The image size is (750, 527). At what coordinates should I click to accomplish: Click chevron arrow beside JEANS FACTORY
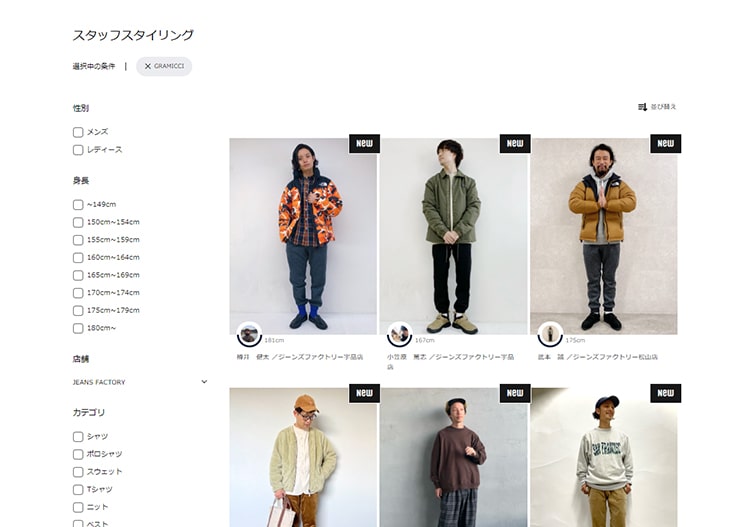tap(204, 382)
